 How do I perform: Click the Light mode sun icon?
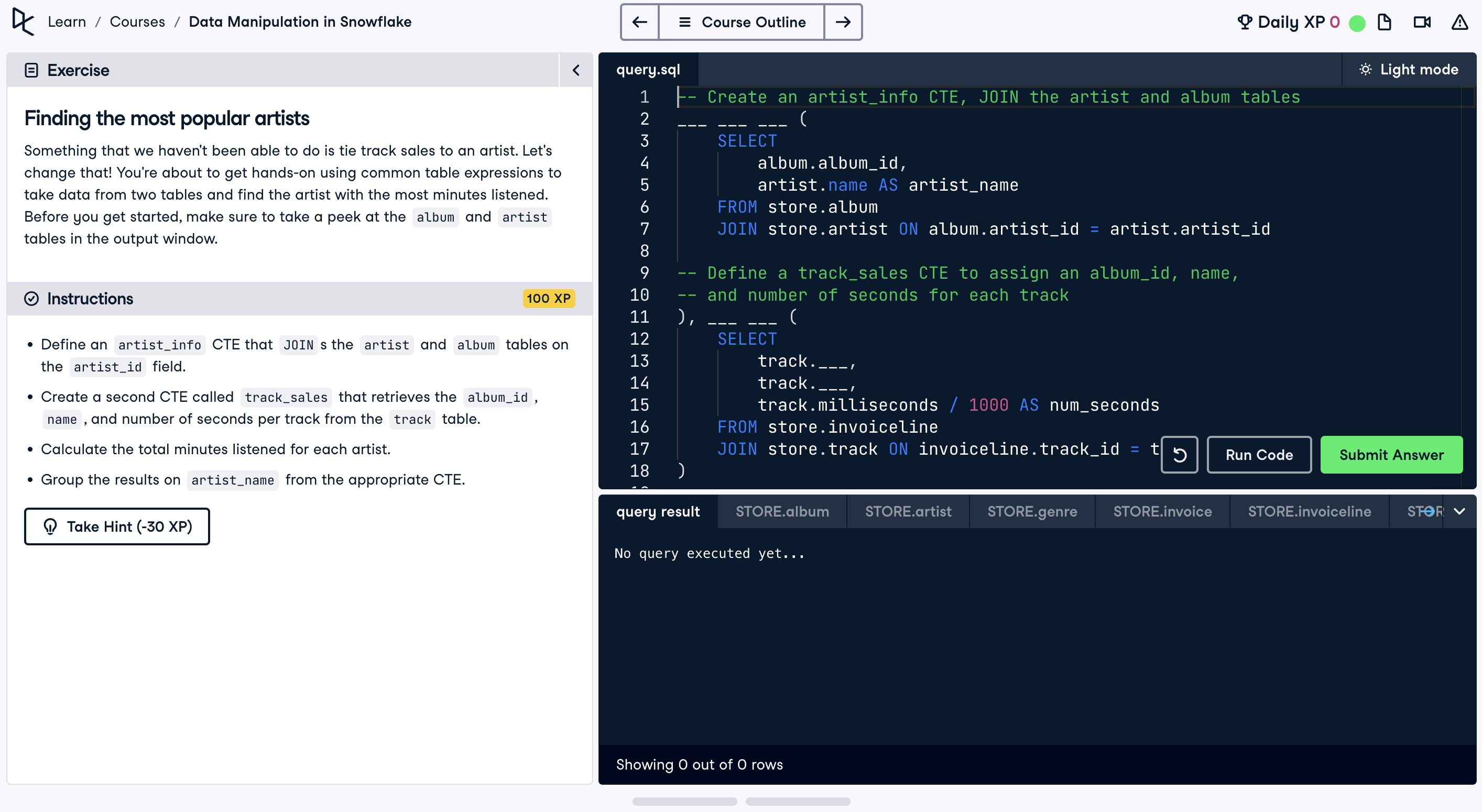[1365, 70]
